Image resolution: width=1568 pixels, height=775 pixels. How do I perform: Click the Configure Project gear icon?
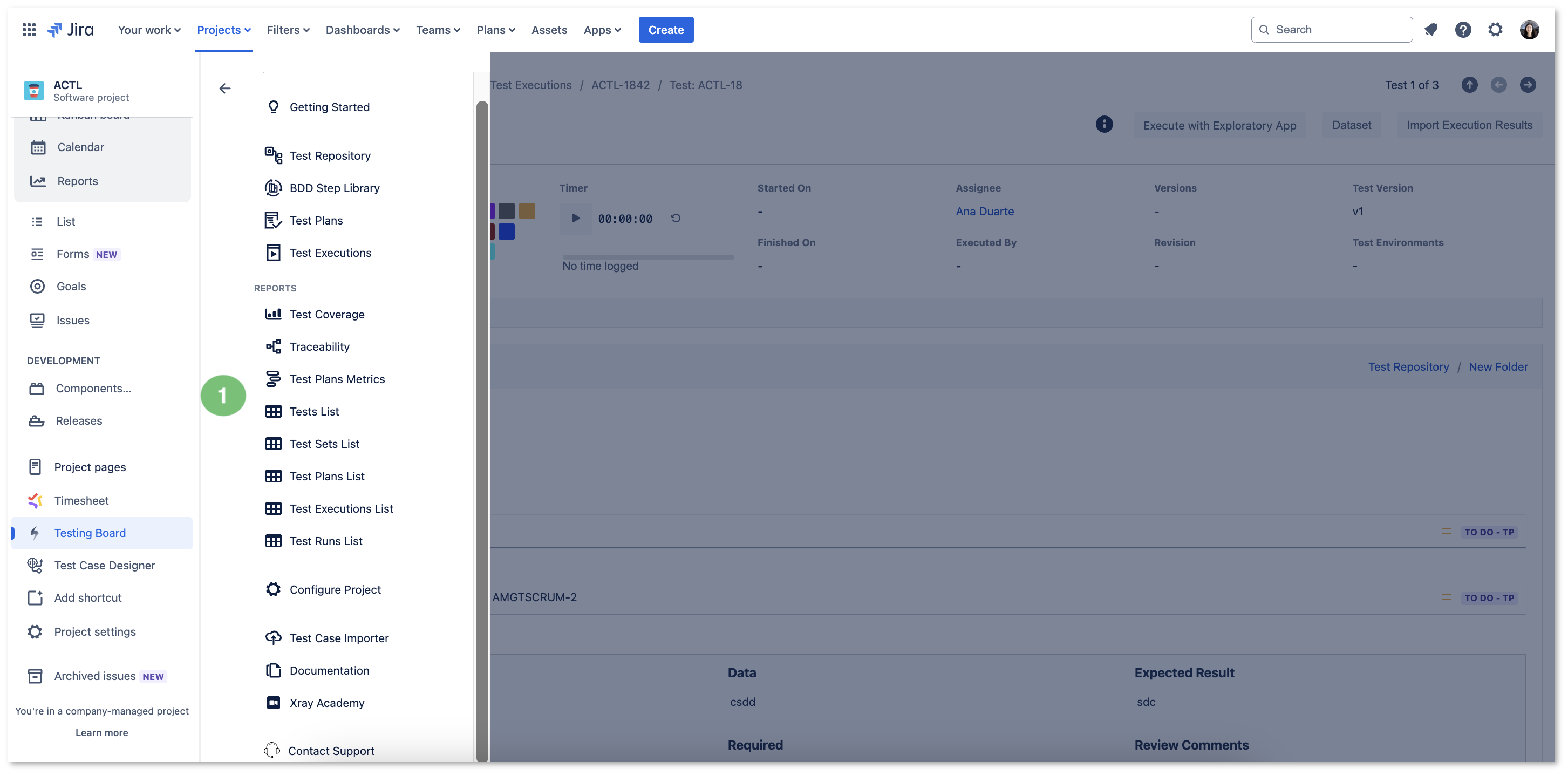tap(274, 589)
